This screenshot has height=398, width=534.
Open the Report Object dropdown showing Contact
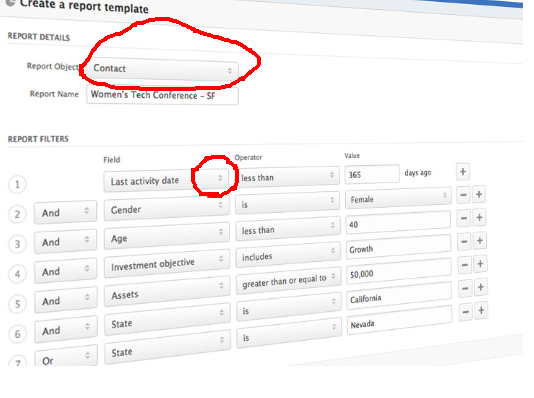161,70
